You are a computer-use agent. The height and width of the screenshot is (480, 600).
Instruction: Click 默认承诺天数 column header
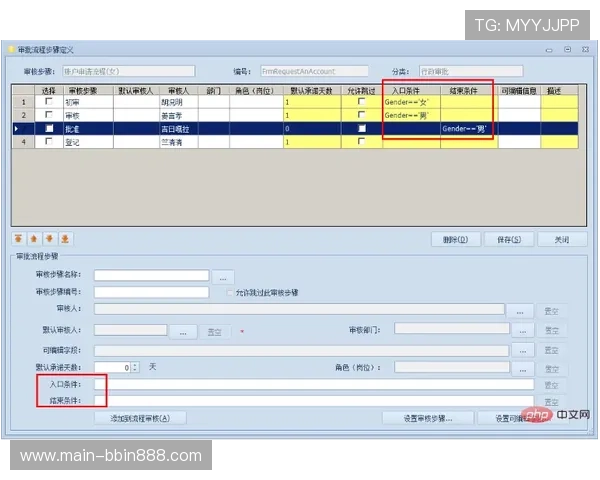pyautogui.click(x=311, y=91)
